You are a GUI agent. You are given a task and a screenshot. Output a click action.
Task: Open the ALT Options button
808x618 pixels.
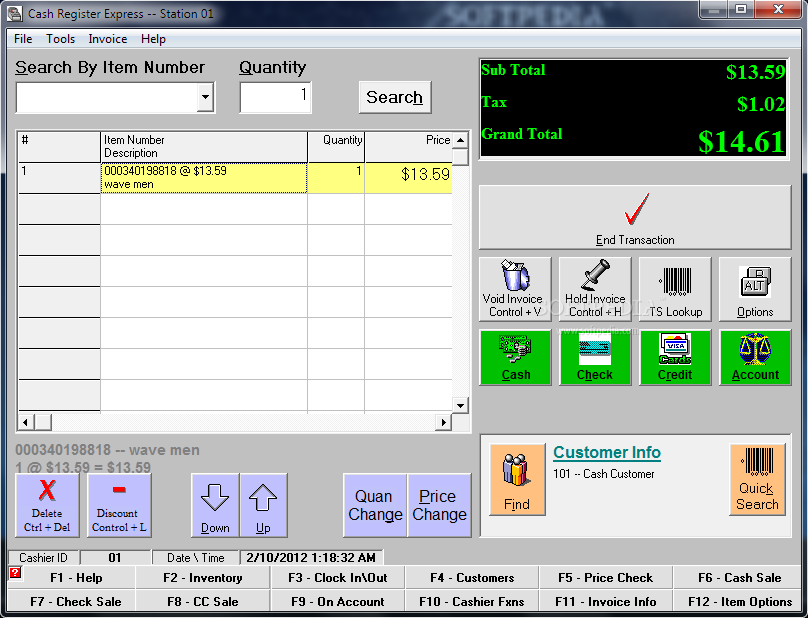pyautogui.click(x=755, y=289)
